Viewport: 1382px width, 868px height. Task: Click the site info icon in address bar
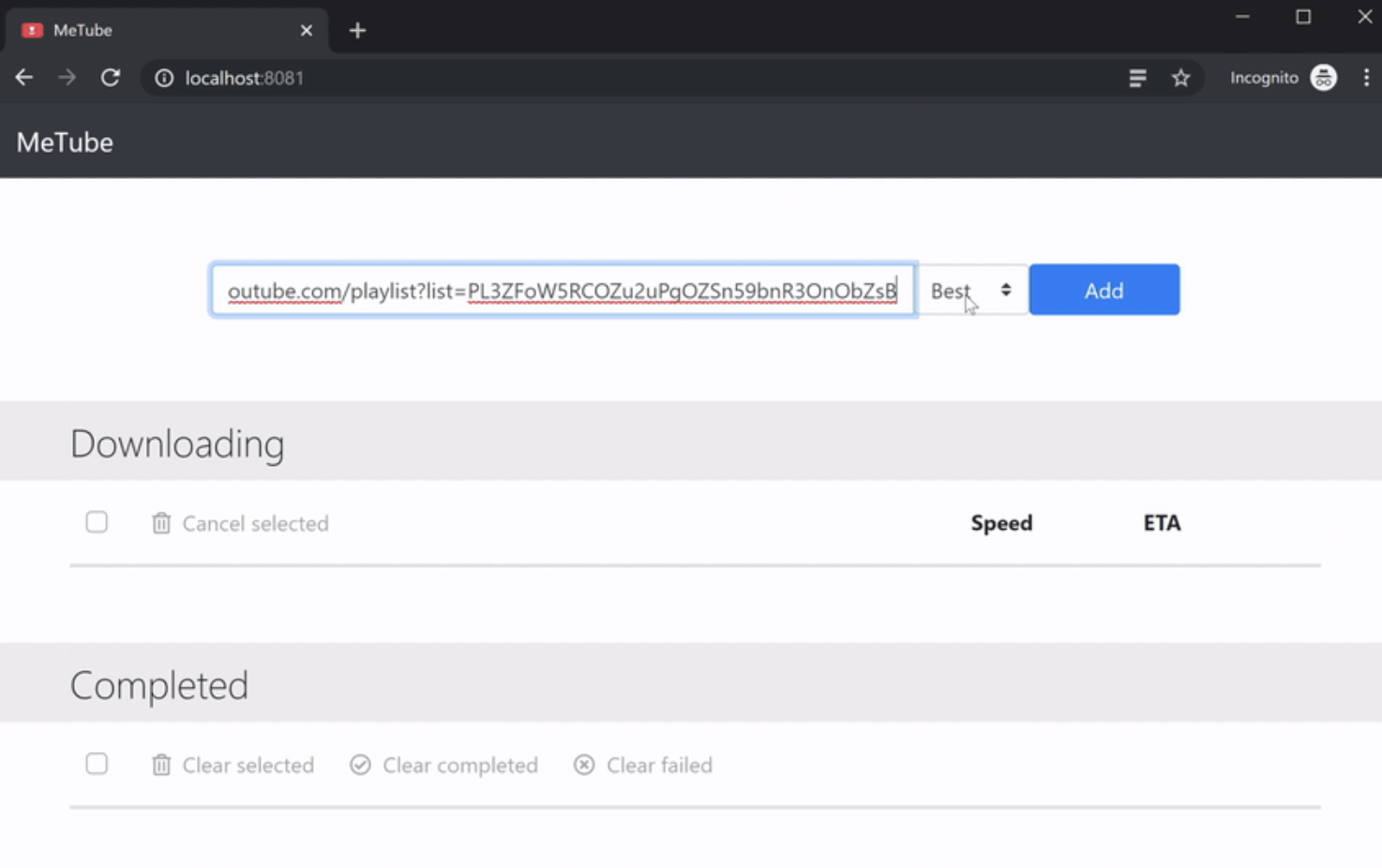click(163, 78)
